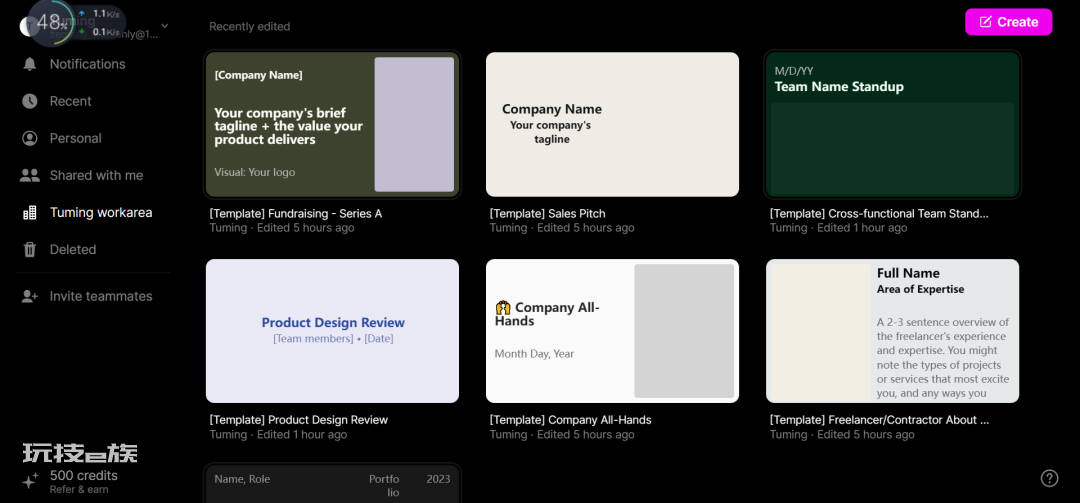Viewport: 1080px width, 503px height.
Task: Open the Fundraising - Series A template thumbnail
Action: pos(332,124)
